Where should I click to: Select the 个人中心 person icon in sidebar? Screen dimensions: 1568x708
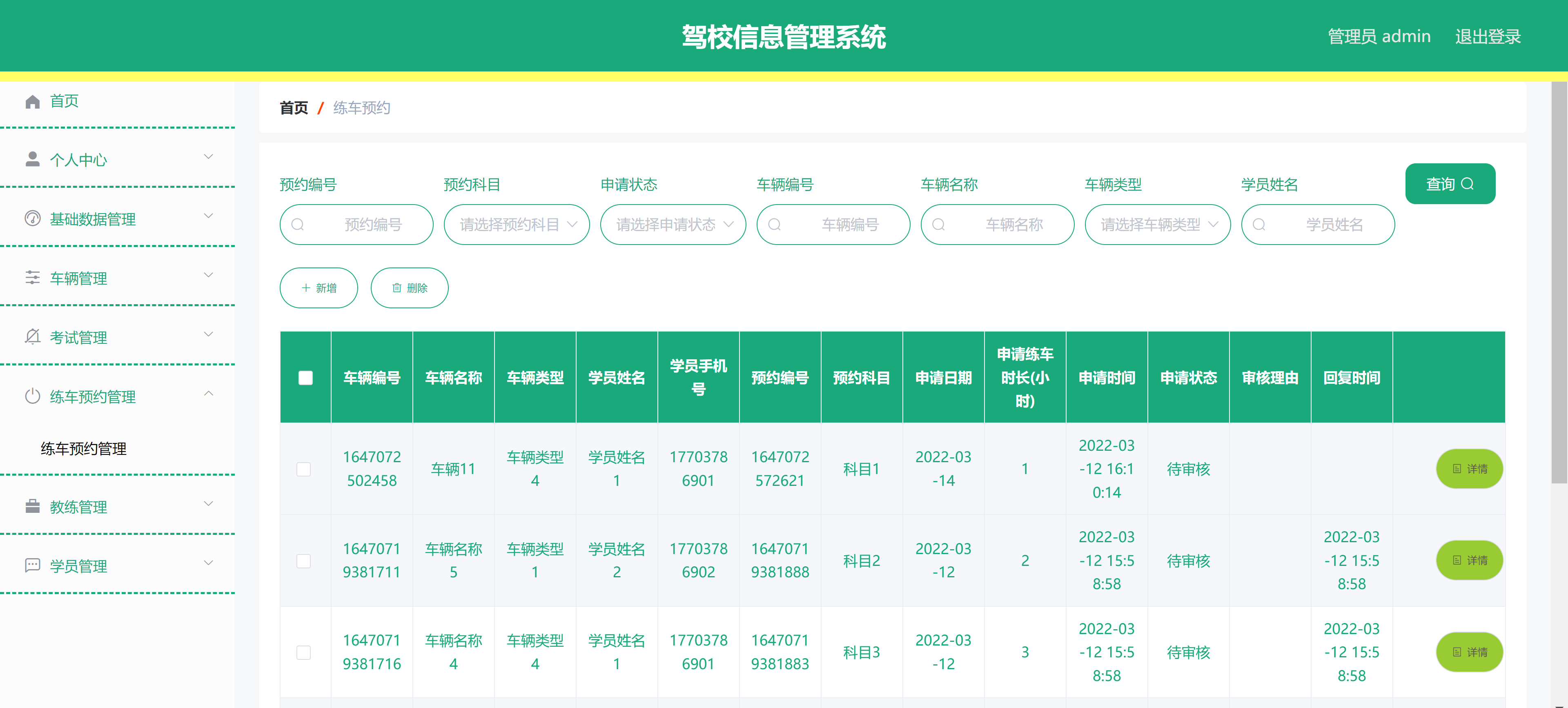point(32,160)
